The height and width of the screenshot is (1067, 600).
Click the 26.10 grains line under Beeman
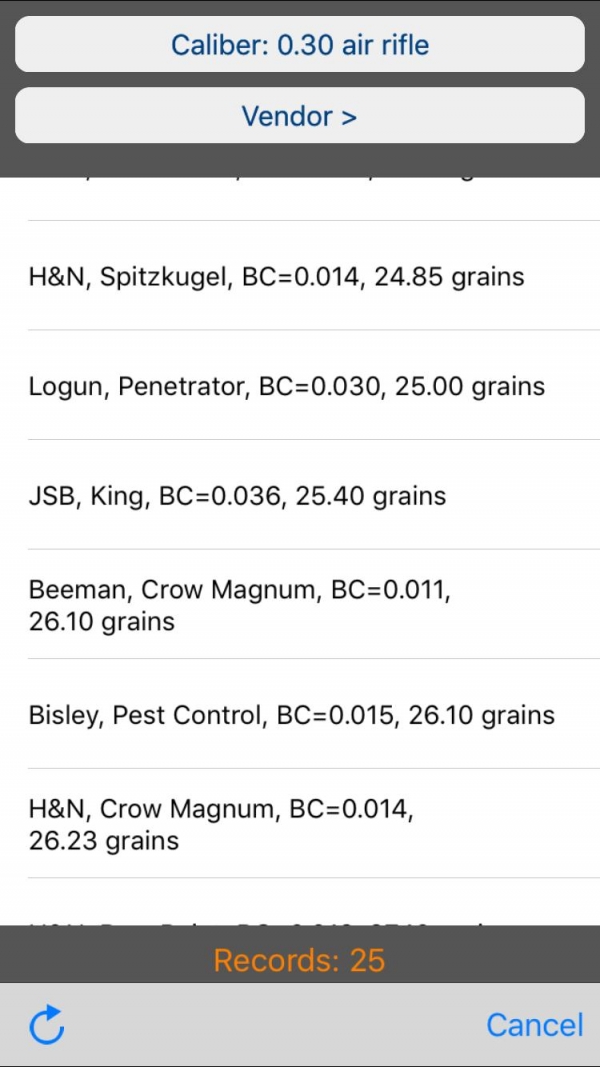(101, 621)
